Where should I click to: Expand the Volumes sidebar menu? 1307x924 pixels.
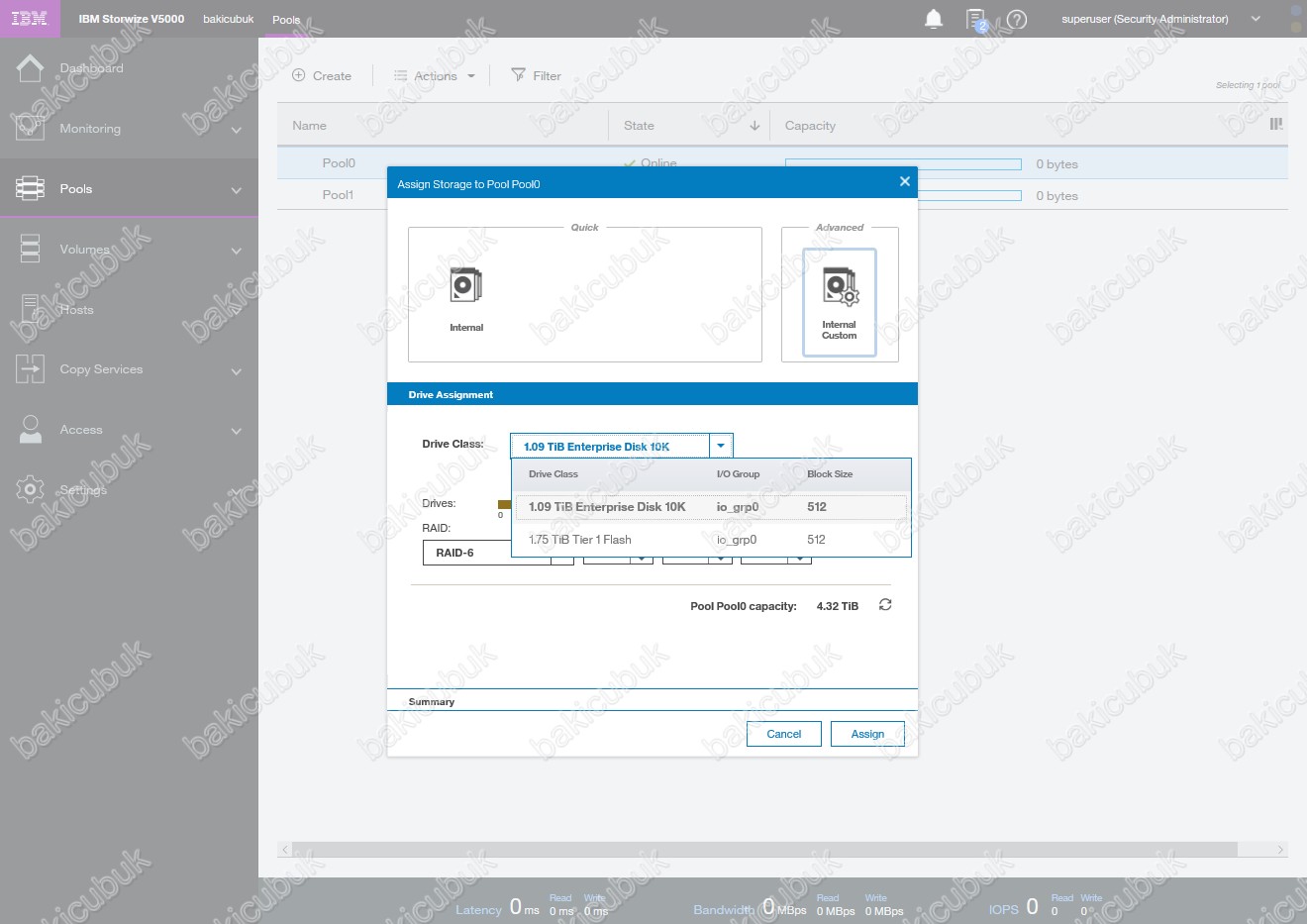click(236, 251)
